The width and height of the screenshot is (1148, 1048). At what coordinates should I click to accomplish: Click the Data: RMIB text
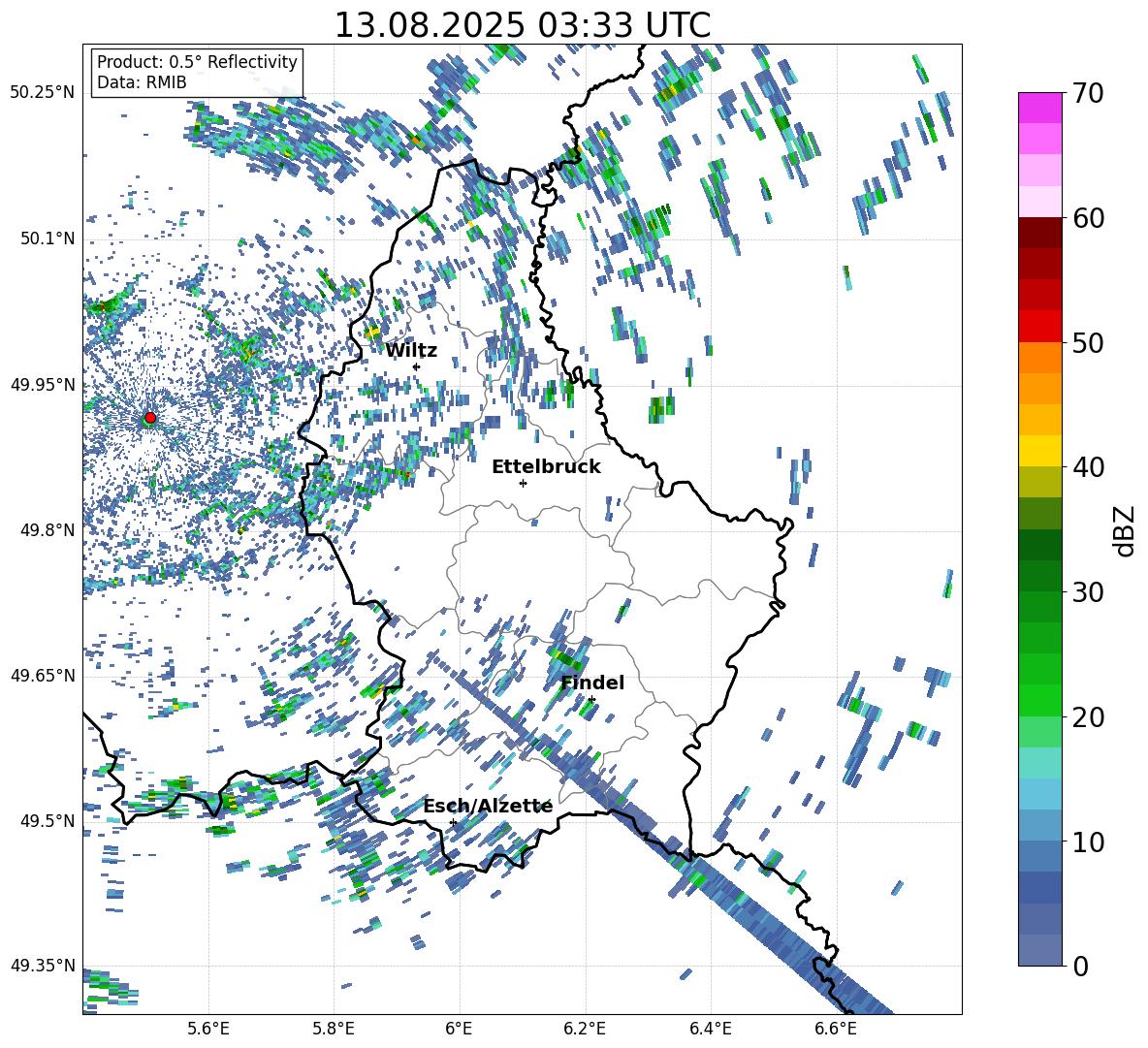[x=142, y=82]
